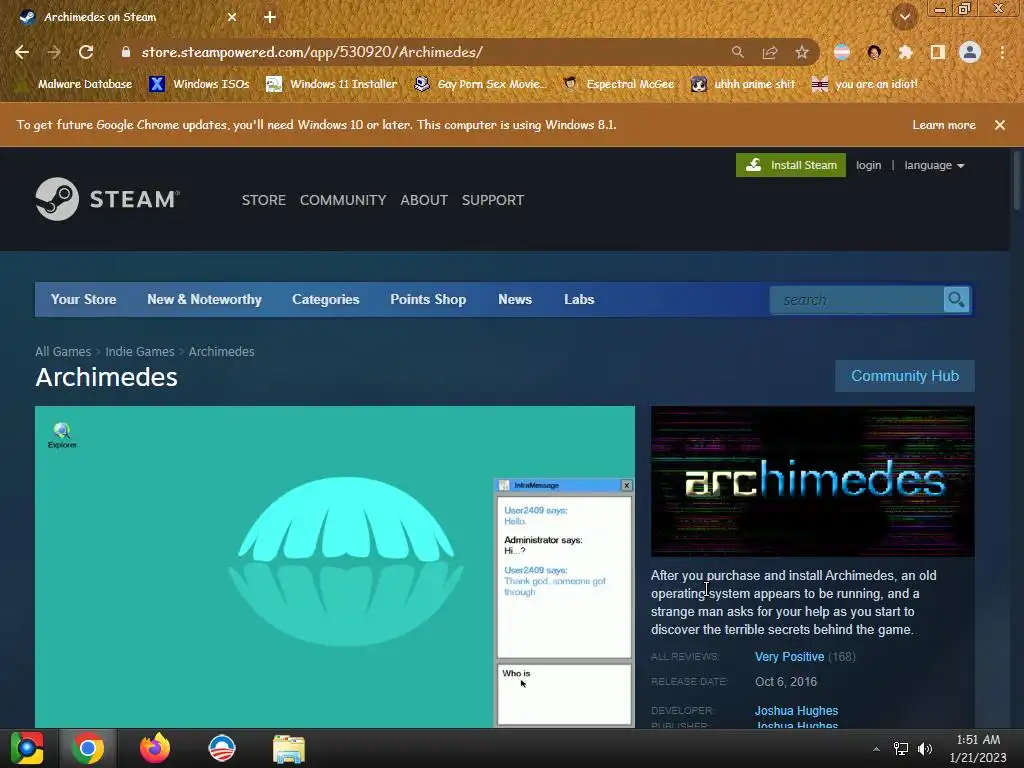Open developer Joshua Hughes link
This screenshot has width=1024, height=768.
click(x=796, y=711)
